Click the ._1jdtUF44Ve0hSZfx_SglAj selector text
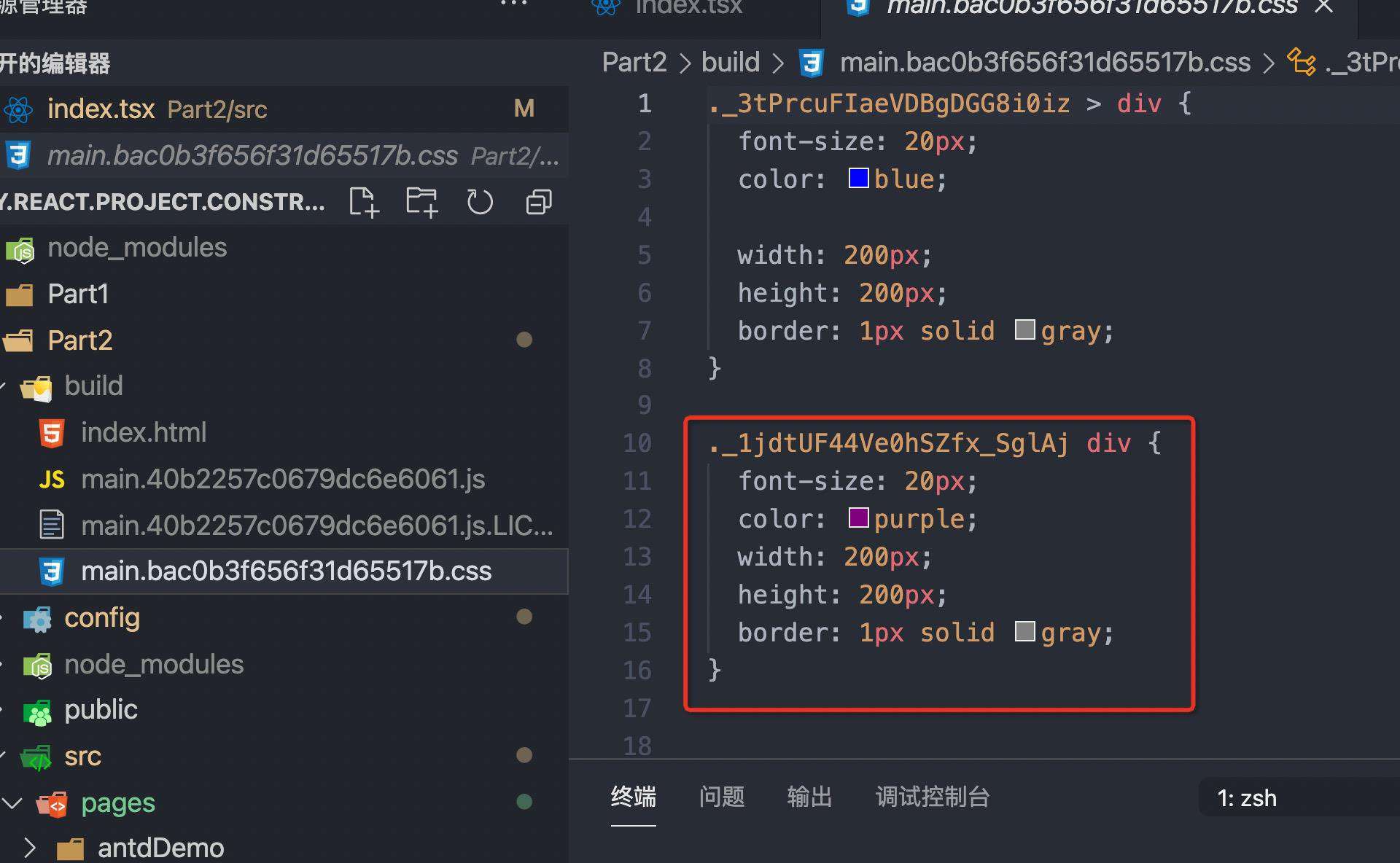This screenshot has width=1400, height=863. pos(888,443)
